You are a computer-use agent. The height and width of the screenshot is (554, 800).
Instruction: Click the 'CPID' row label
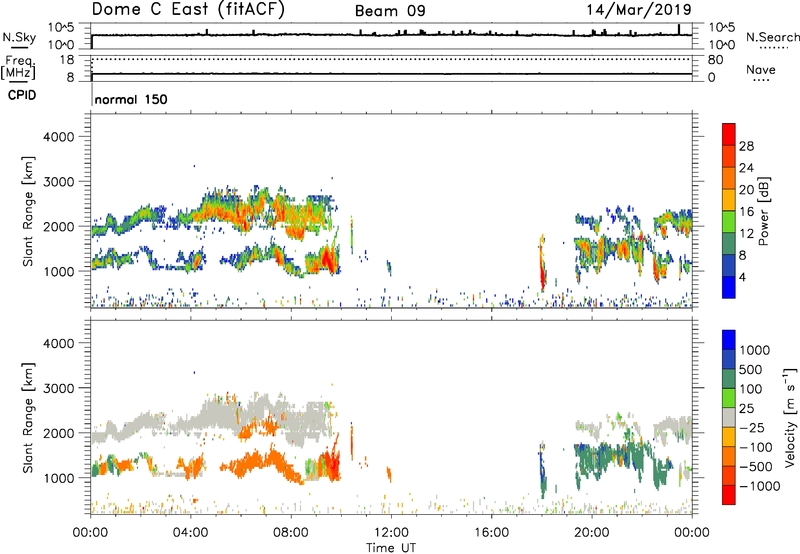pyautogui.click(x=22, y=95)
